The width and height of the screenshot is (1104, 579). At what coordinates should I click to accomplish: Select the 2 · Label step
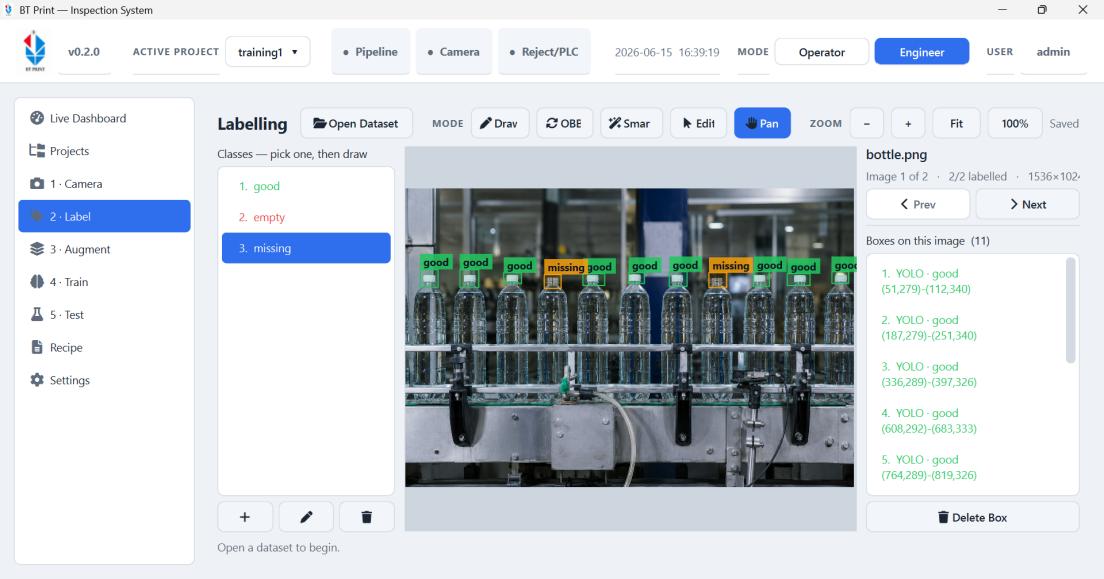[104, 216]
